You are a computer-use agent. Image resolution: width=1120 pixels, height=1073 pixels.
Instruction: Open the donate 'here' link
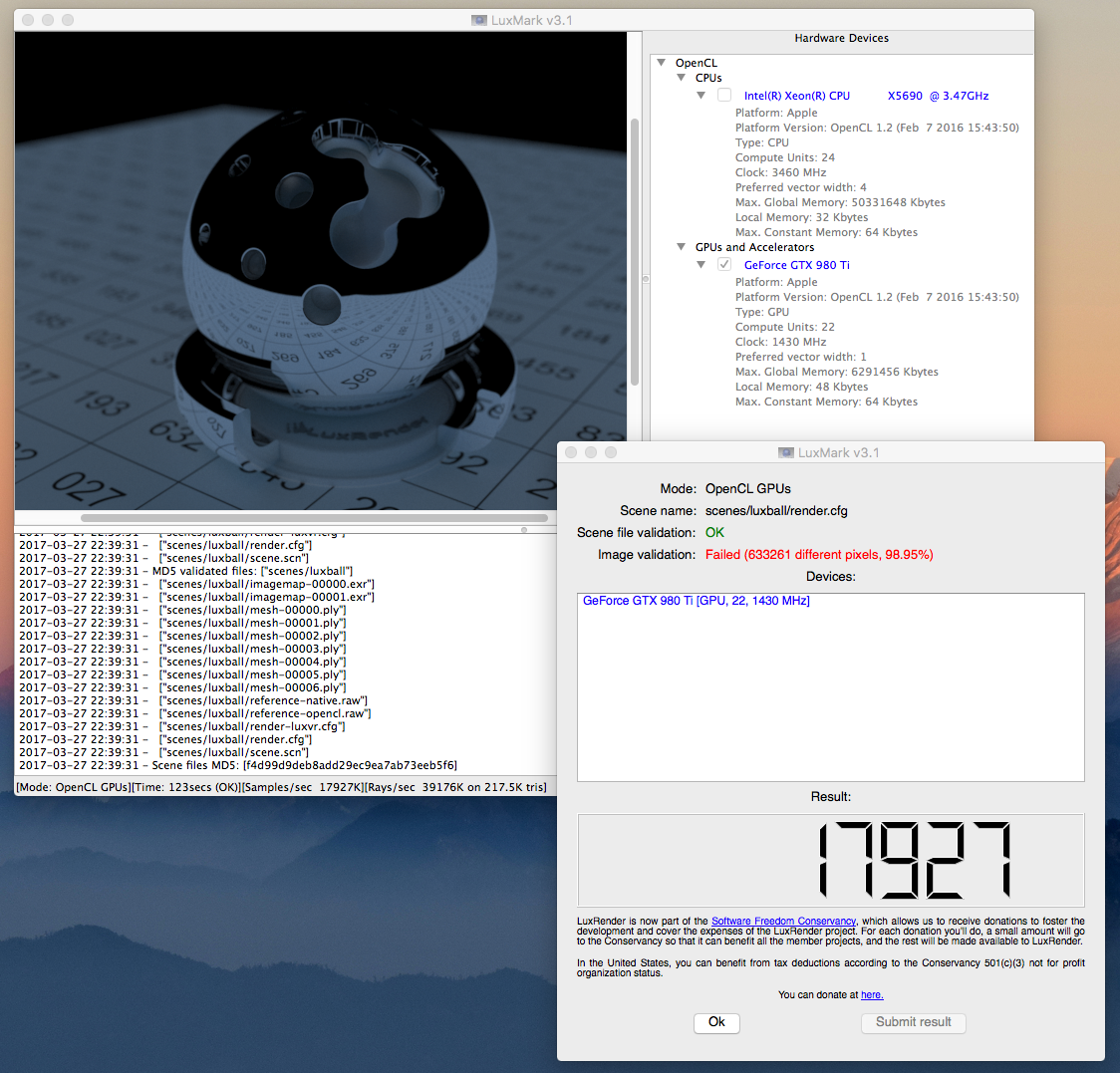[x=872, y=994]
